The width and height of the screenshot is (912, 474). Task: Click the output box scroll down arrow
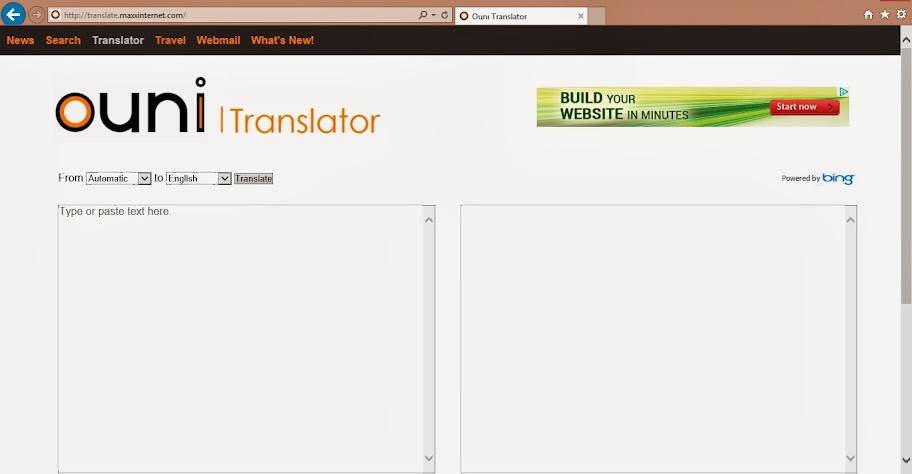[x=850, y=458]
